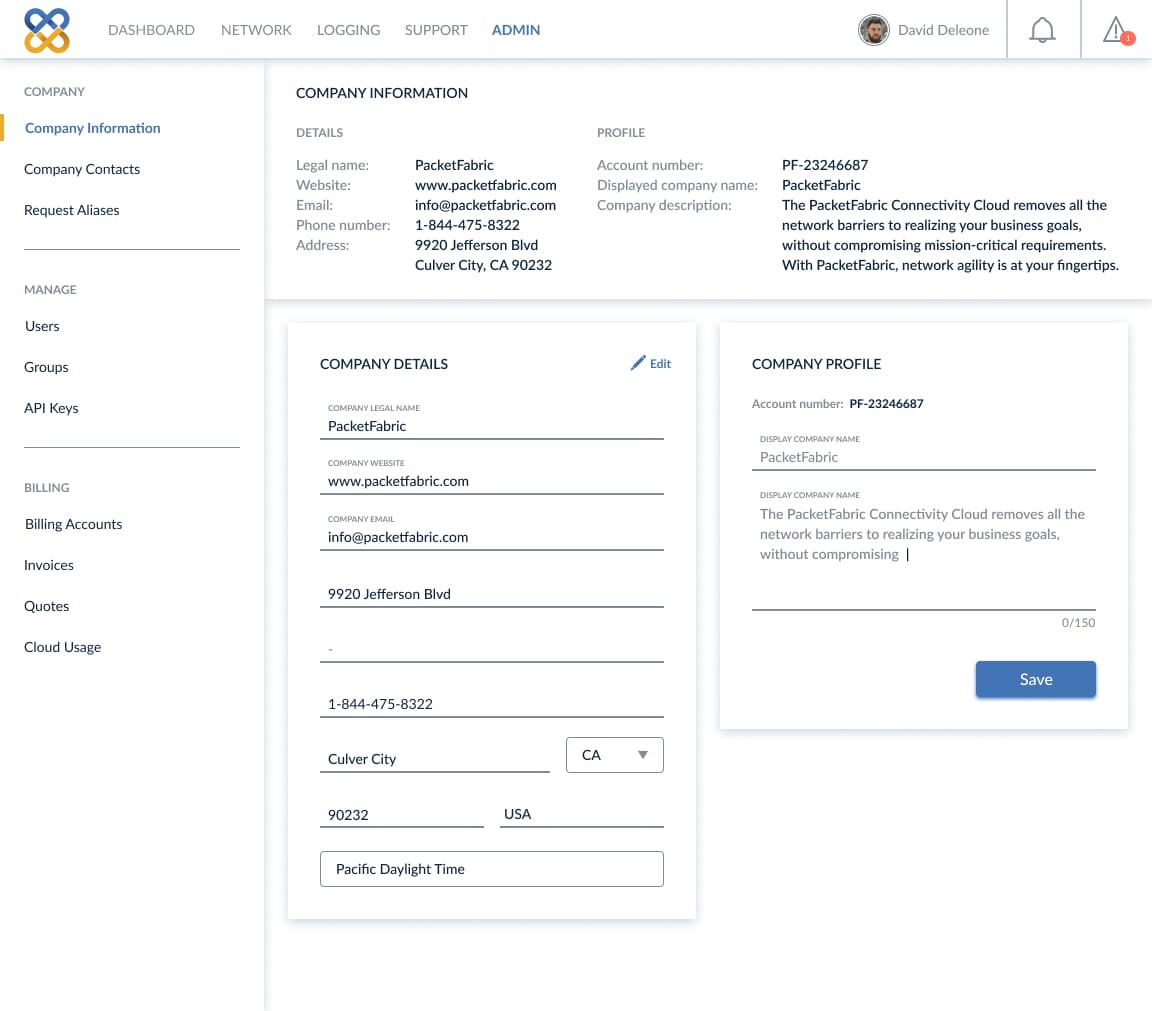The width and height of the screenshot is (1152, 1011).
Task: Select the ADMIN menu item
Action: [516, 30]
